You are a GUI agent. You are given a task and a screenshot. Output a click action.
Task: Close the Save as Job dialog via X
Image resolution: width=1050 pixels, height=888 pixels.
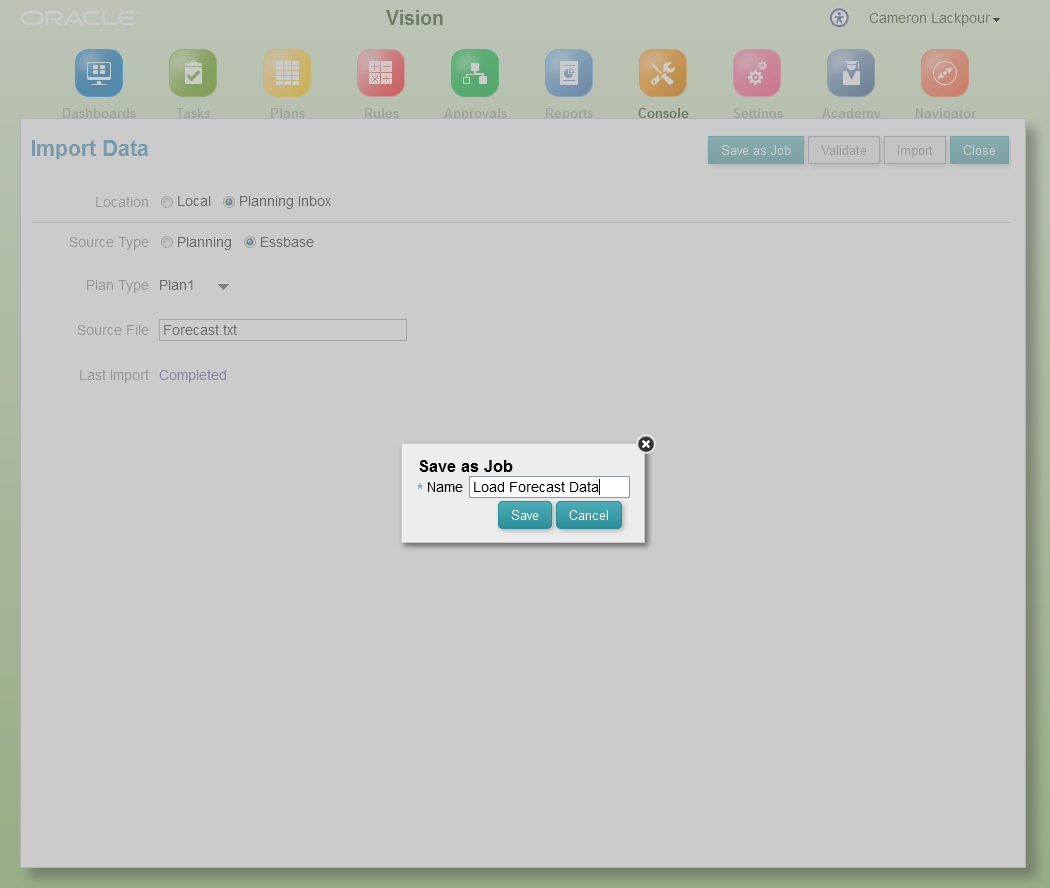(x=646, y=444)
